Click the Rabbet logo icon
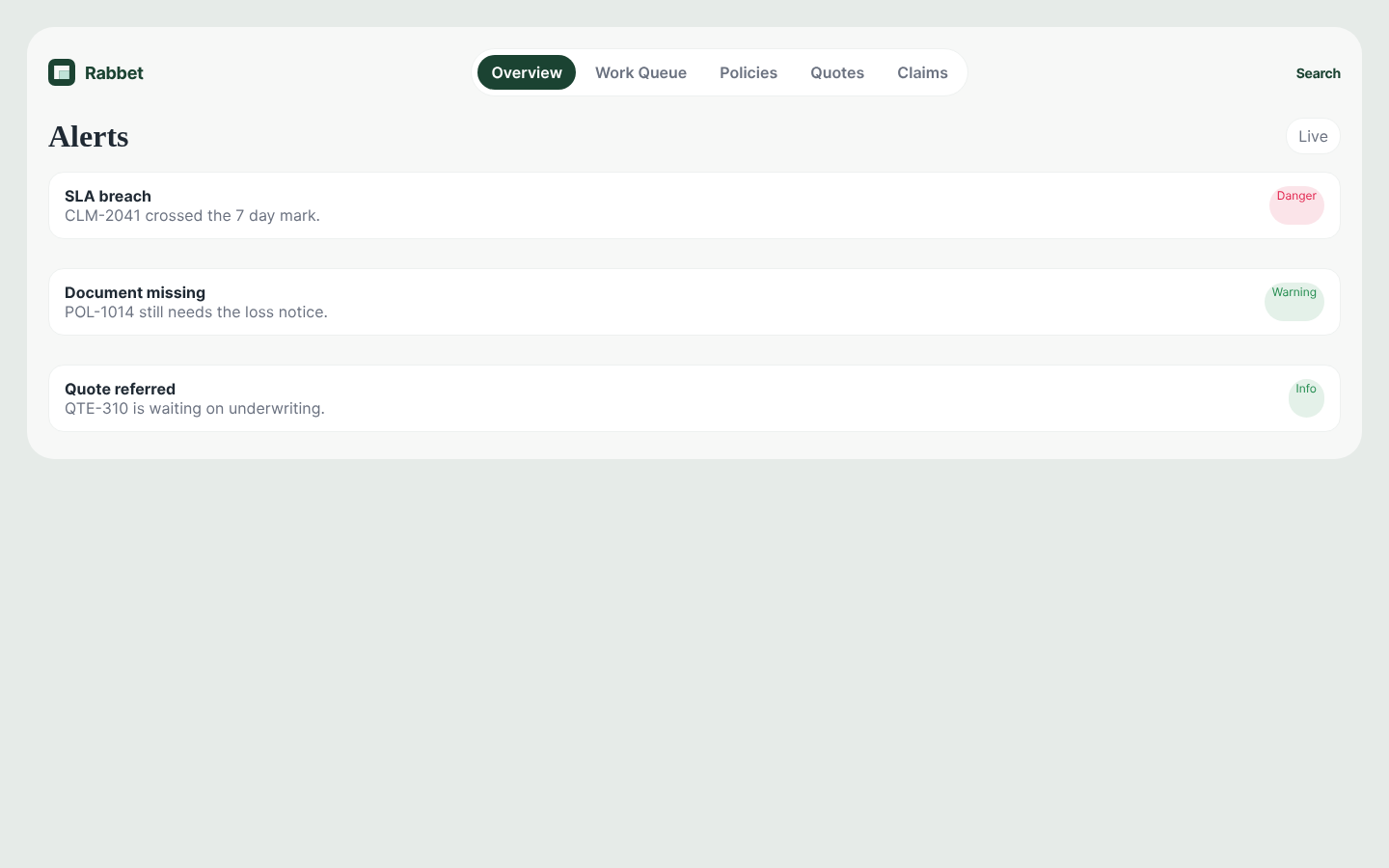Viewport: 1389px width, 868px height. click(62, 72)
